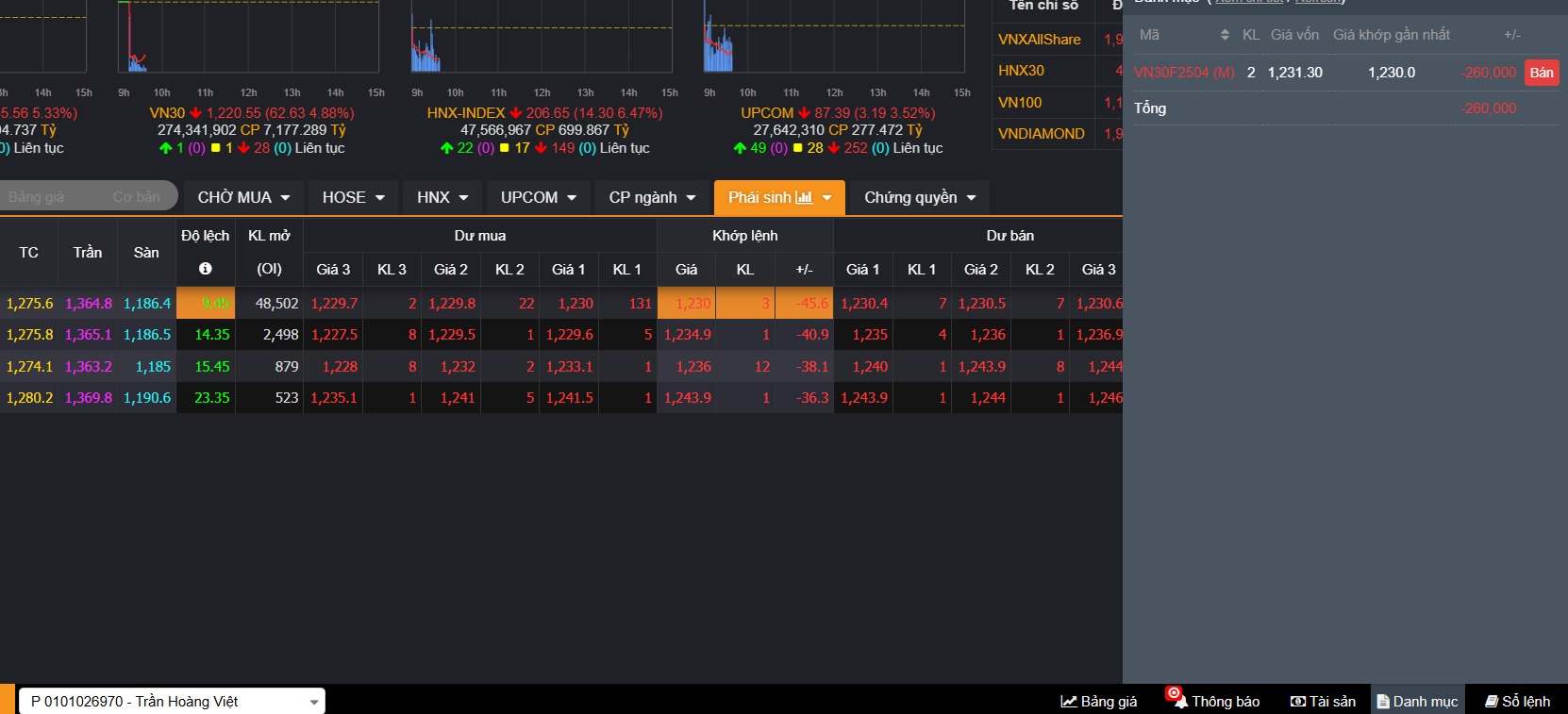Open Danh mục document icon
The width and height of the screenshot is (1568, 714).
(x=1383, y=701)
